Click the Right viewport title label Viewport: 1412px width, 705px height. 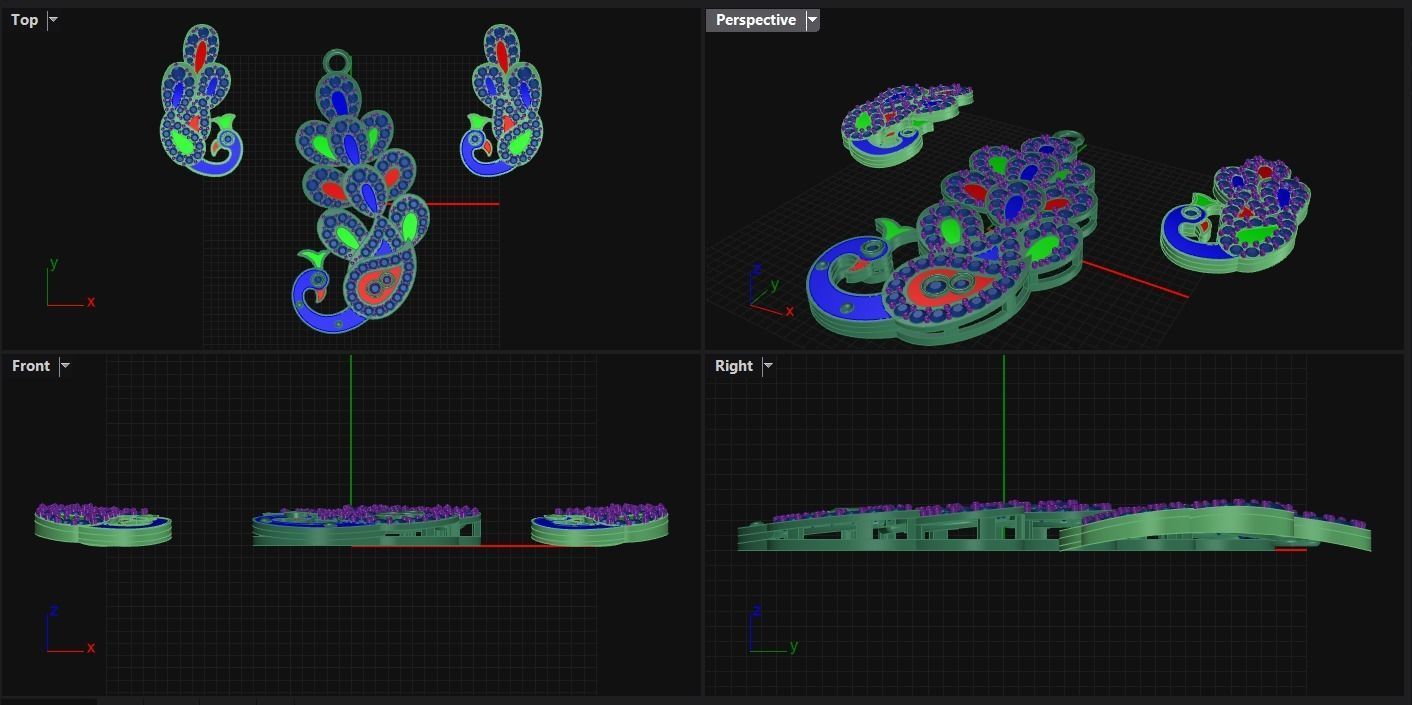(734, 366)
